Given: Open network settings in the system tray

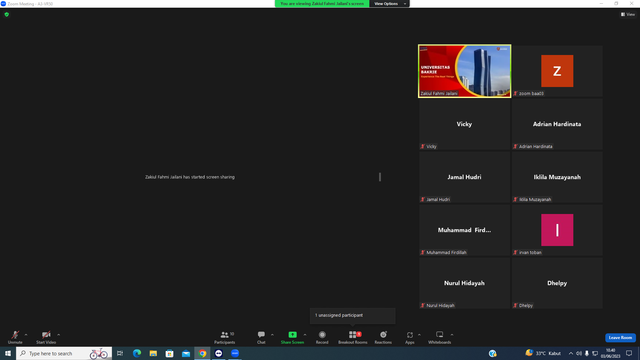Looking at the screenshot, I should click(595, 353).
